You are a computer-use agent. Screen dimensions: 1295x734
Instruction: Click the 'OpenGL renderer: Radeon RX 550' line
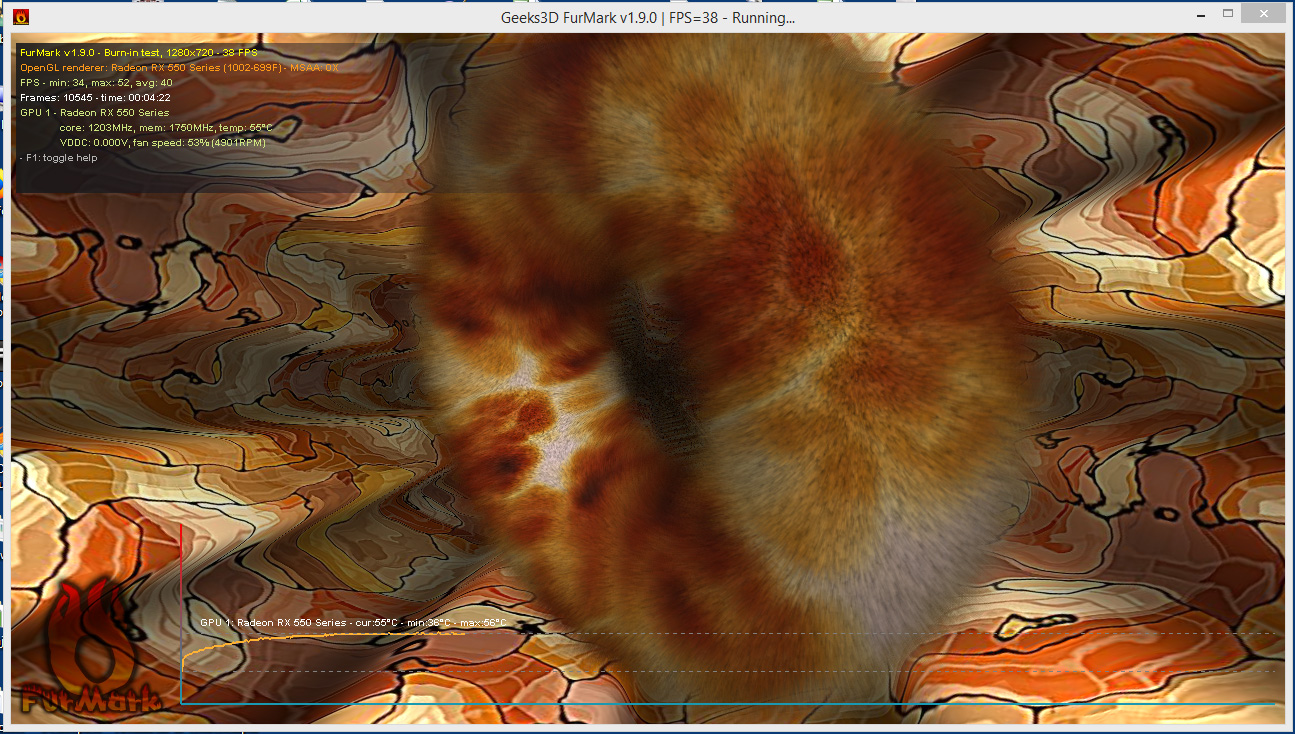179,67
